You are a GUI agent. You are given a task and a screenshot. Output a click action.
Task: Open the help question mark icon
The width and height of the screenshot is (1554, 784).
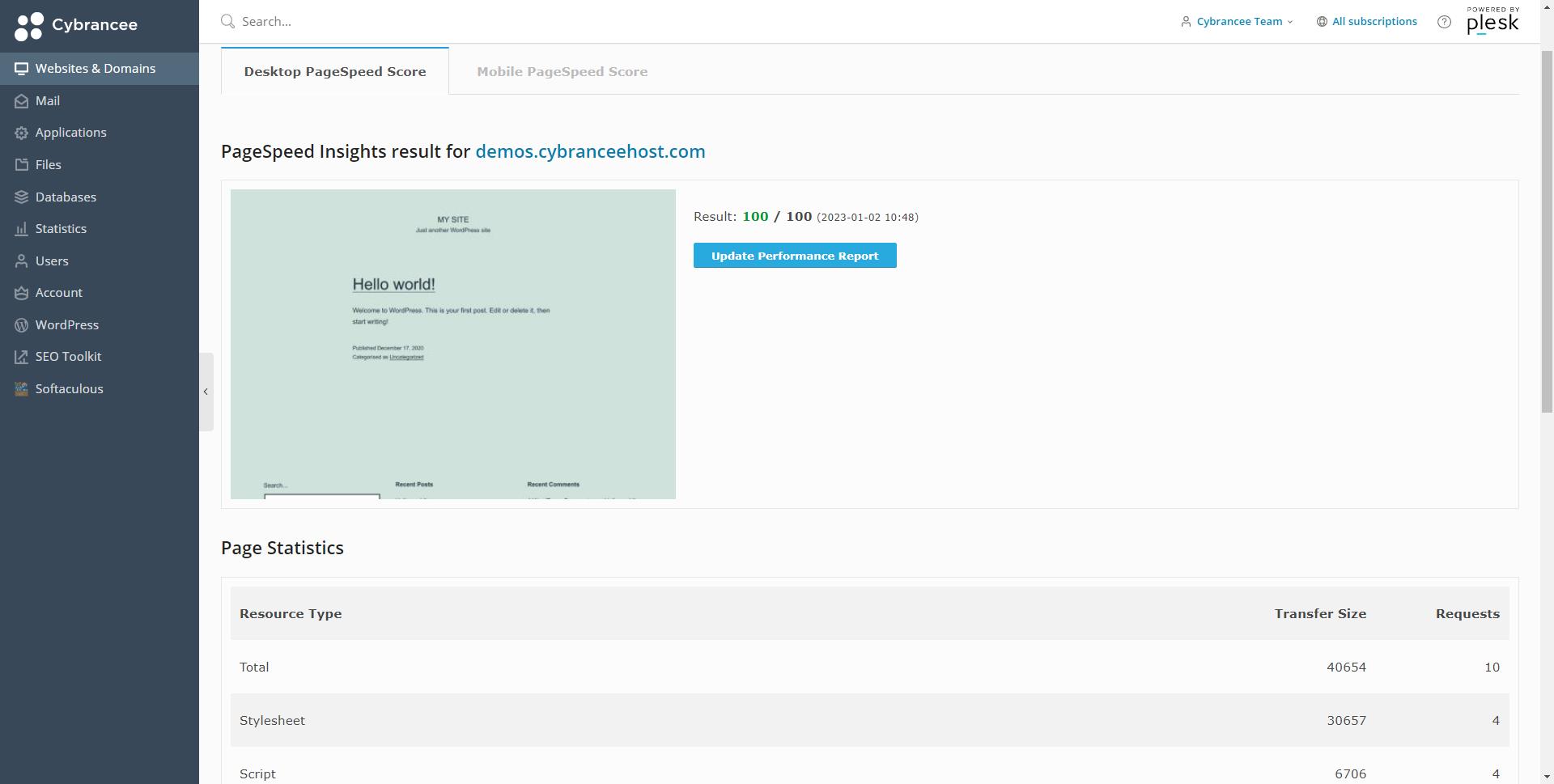[x=1444, y=22]
